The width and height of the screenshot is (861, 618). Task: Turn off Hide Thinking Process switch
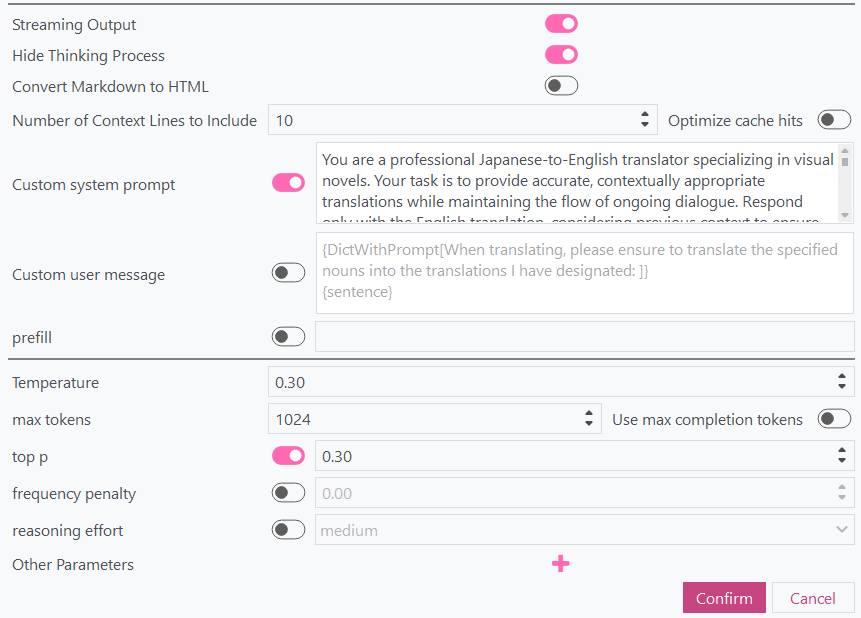point(561,55)
